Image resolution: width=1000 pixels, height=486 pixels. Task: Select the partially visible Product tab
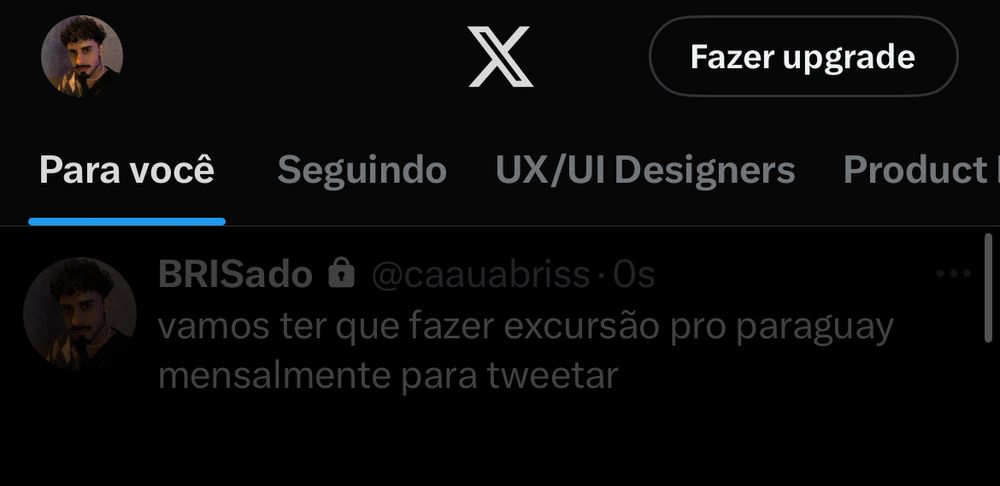[921, 170]
